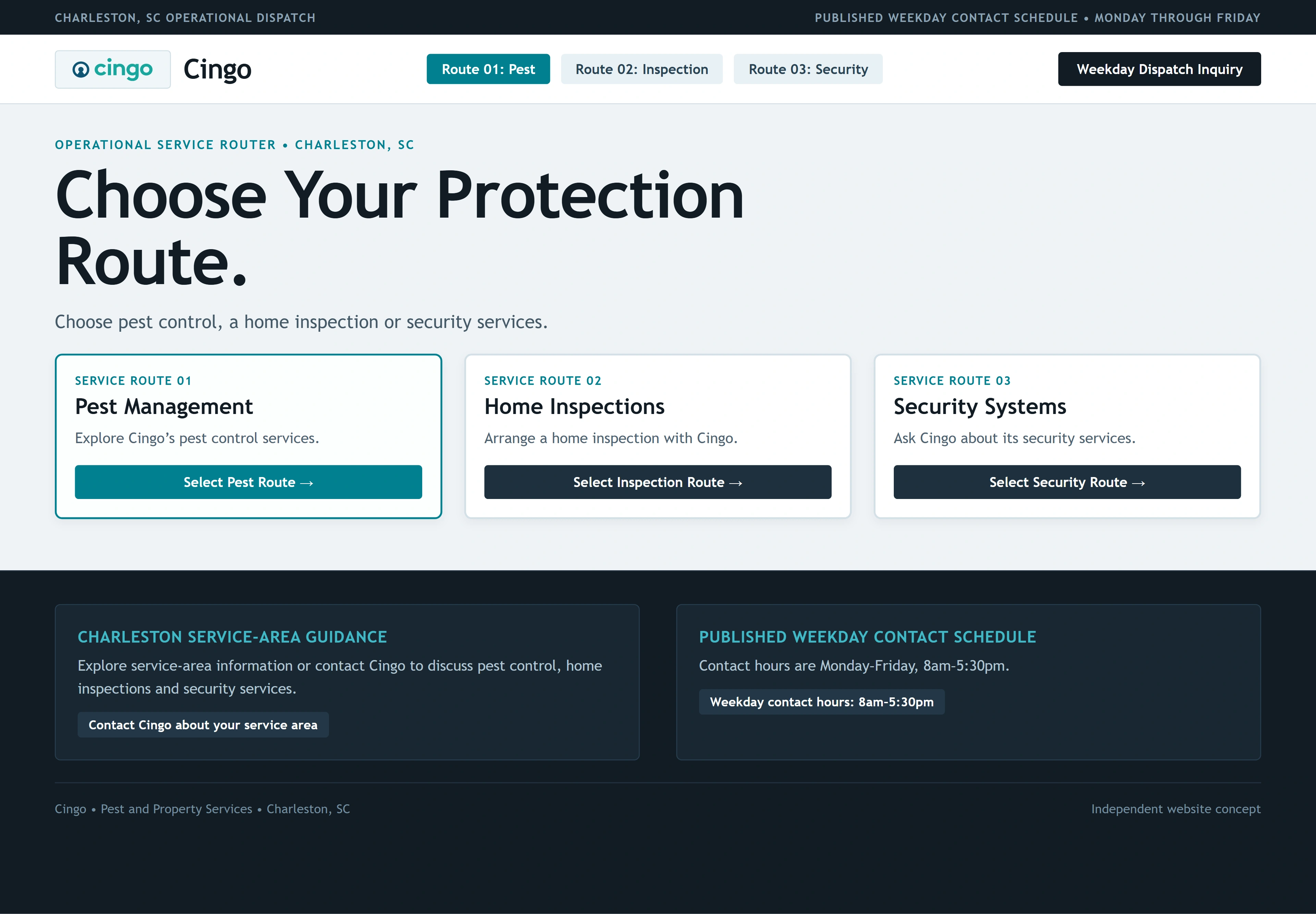Click Arrange a home inspection with Cingo text
This screenshot has width=1316, height=914.
[x=611, y=438]
